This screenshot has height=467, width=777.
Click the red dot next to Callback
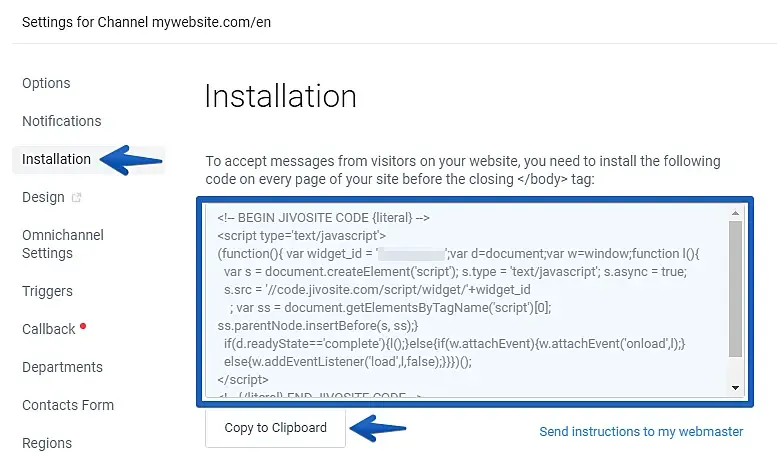[x=83, y=326]
